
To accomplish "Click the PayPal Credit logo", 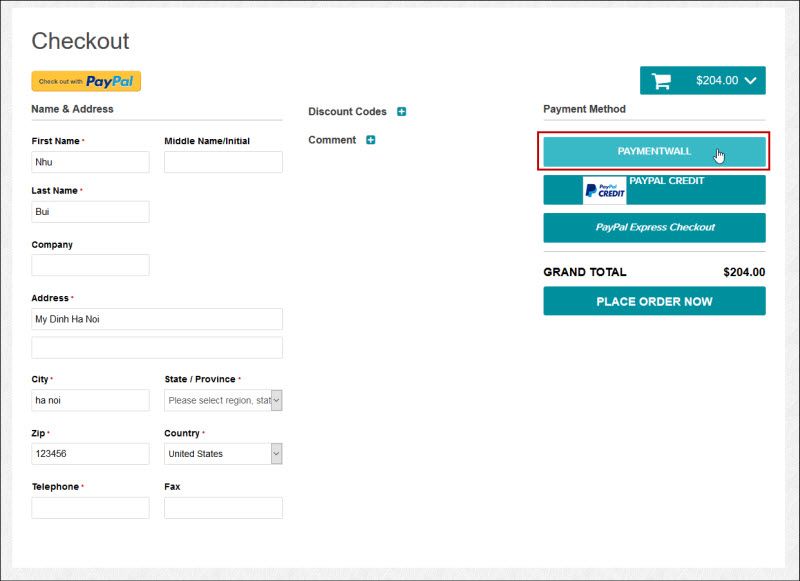I will click(x=605, y=190).
